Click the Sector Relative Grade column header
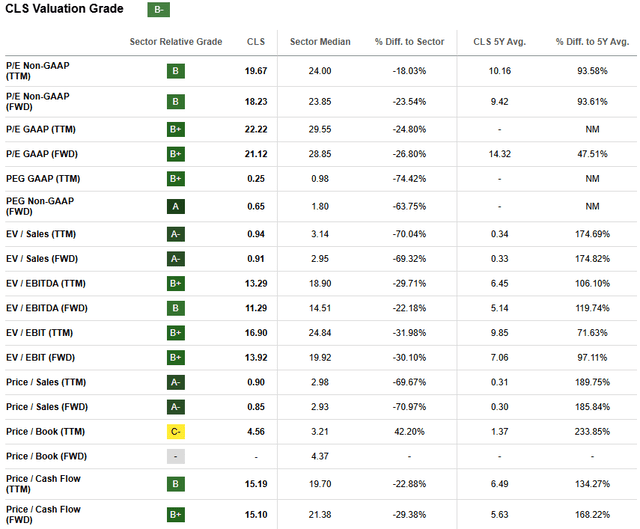The height and width of the screenshot is (529, 640). (176, 42)
